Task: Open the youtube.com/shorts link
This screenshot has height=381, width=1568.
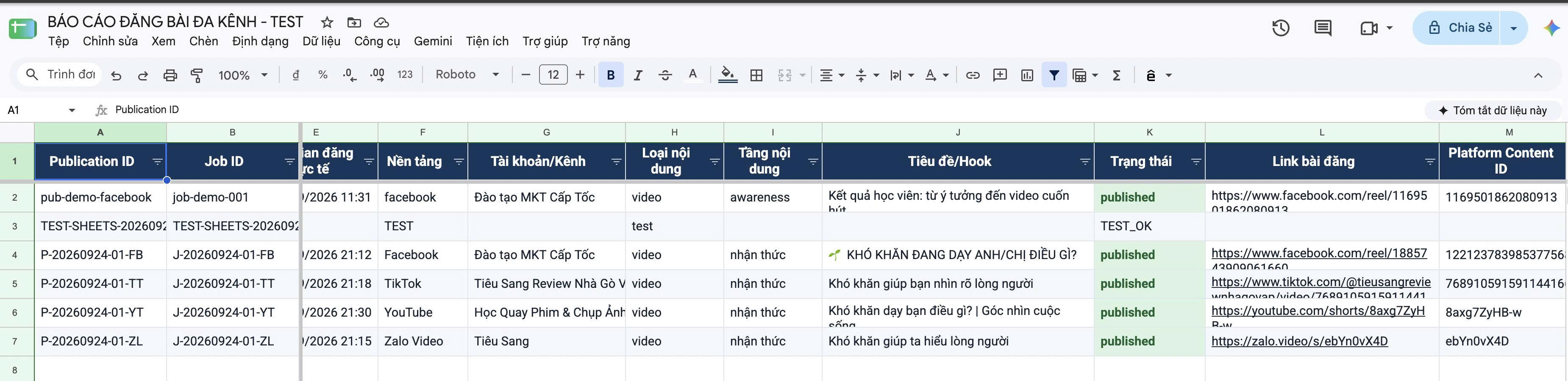Action: tap(1318, 311)
